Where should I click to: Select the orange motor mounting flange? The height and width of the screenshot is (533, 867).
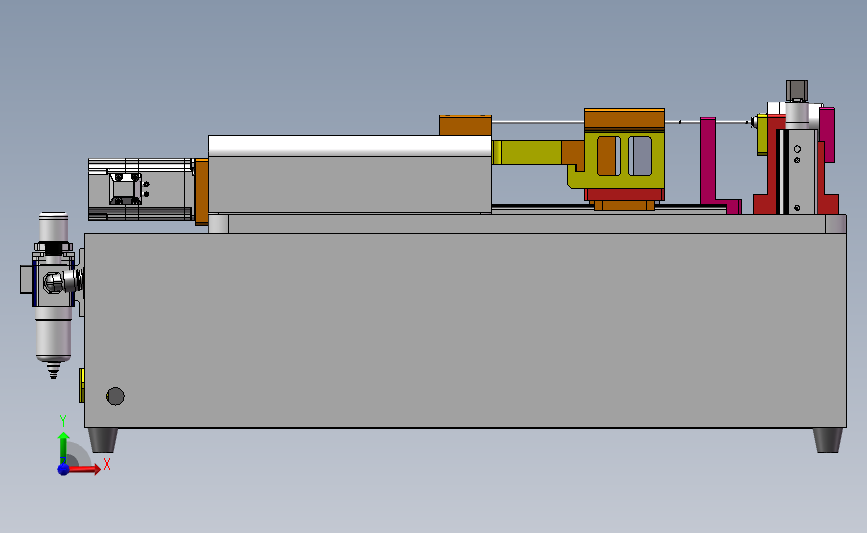[x=201, y=191]
